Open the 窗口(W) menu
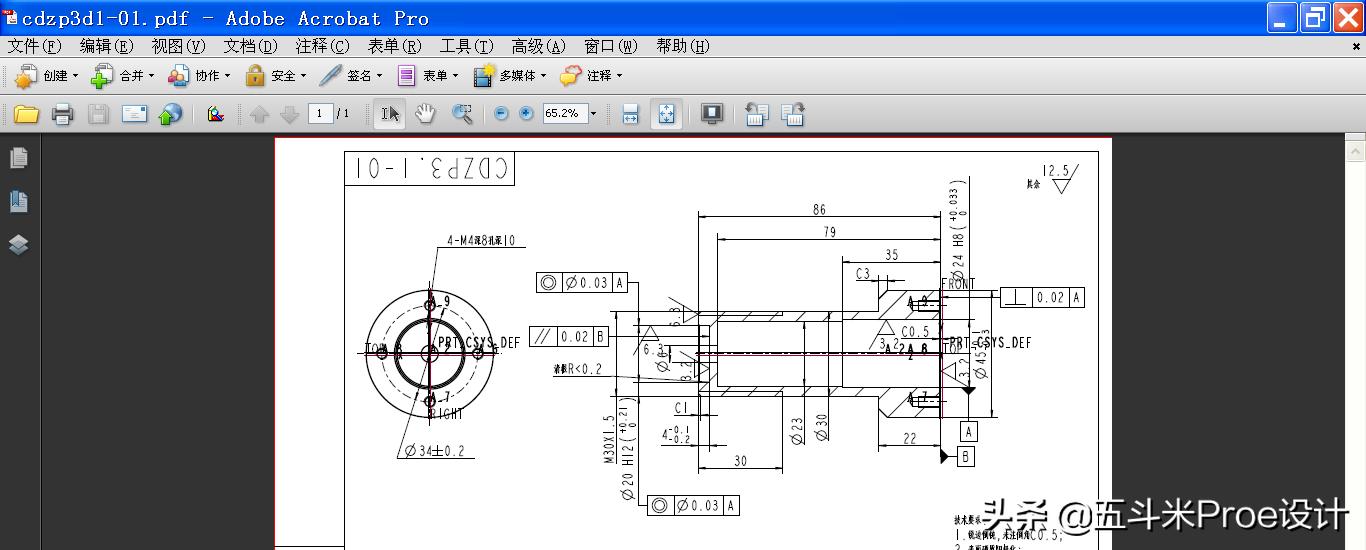This screenshot has height=550, width=1366. 611,46
